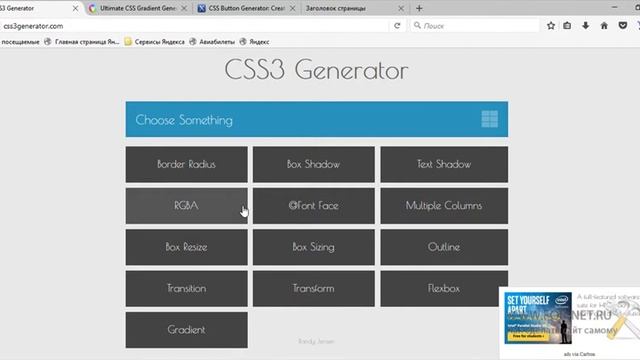Click the Pocket save icon

(622, 26)
